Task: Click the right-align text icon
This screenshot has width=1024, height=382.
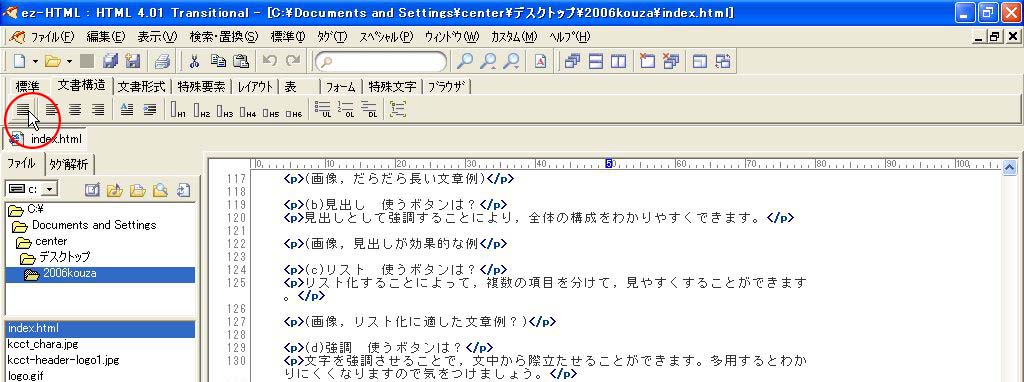Action: point(98,110)
